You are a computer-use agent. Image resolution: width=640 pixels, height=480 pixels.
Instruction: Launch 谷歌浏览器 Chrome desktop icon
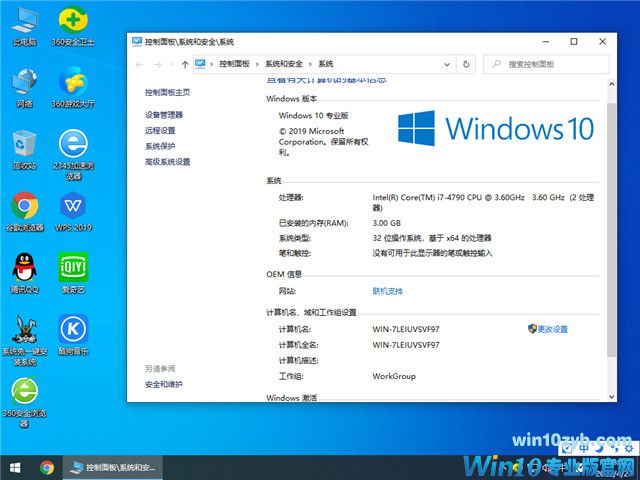(24, 211)
